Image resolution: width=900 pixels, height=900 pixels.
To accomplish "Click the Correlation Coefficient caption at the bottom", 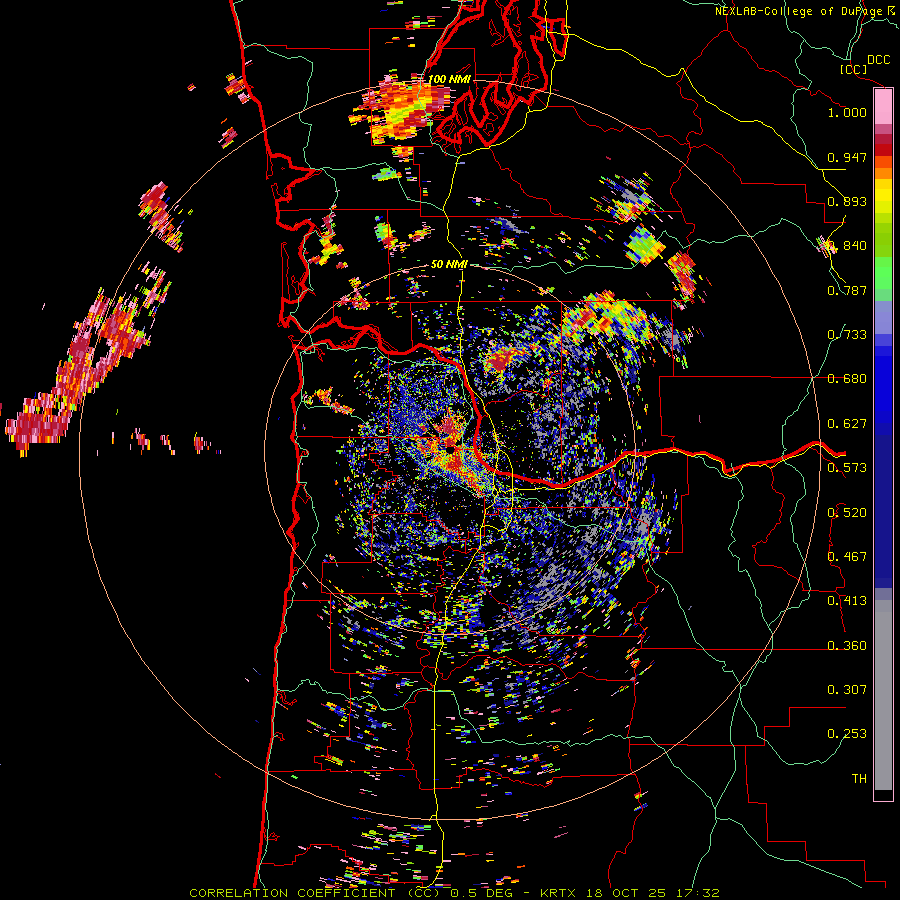I will [x=454, y=893].
